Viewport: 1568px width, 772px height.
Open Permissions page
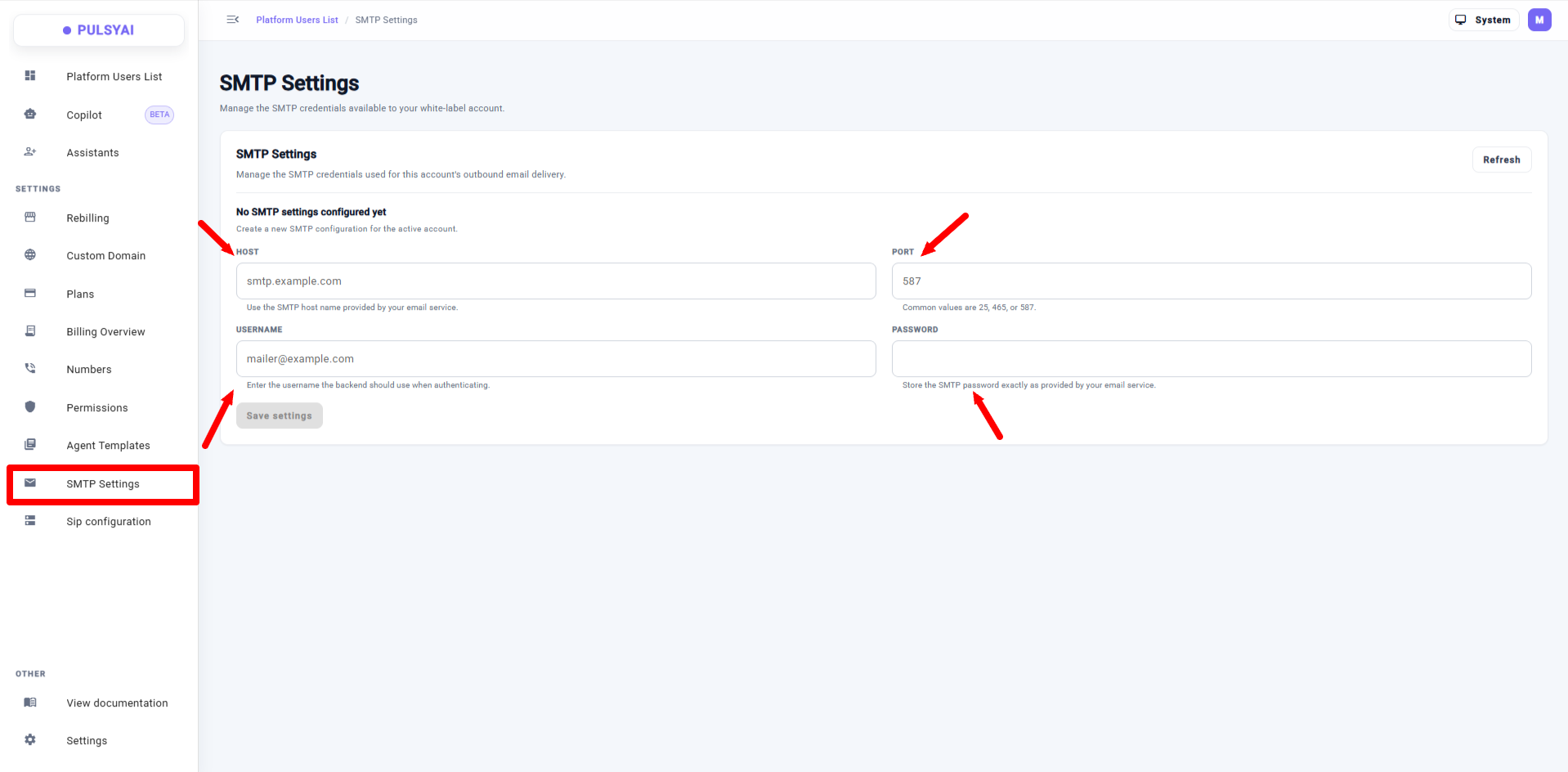[x=99, y=408]
